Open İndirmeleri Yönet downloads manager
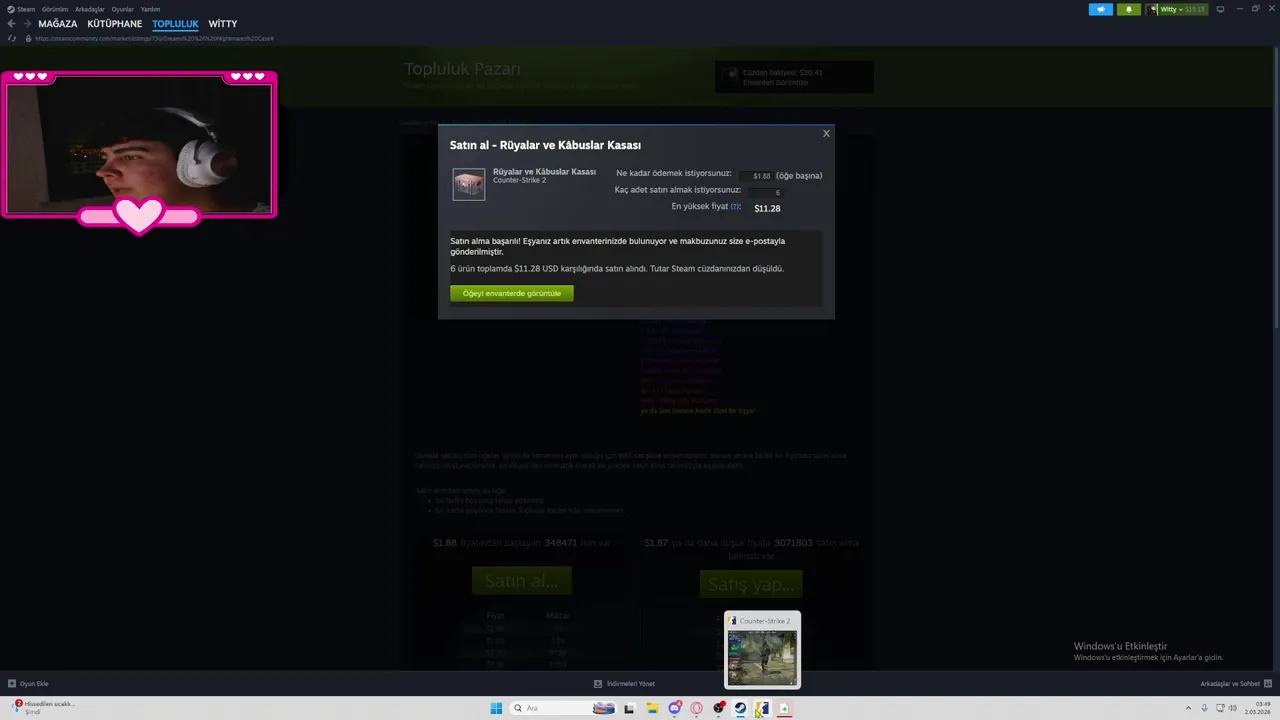Screen dimensions: 1280x720 pos(625,684)
